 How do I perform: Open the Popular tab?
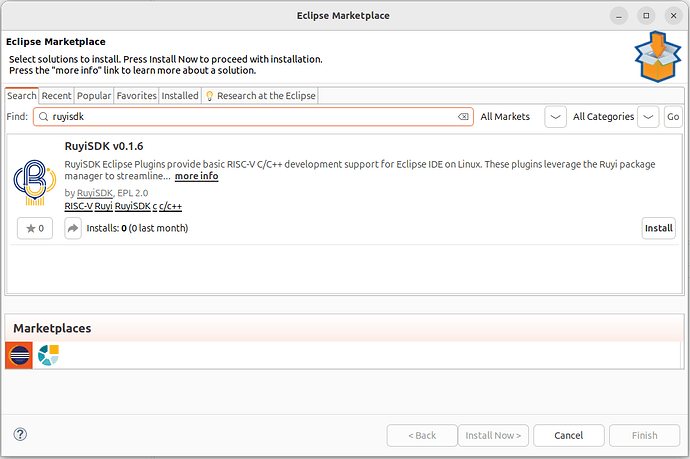coord(94,95)
